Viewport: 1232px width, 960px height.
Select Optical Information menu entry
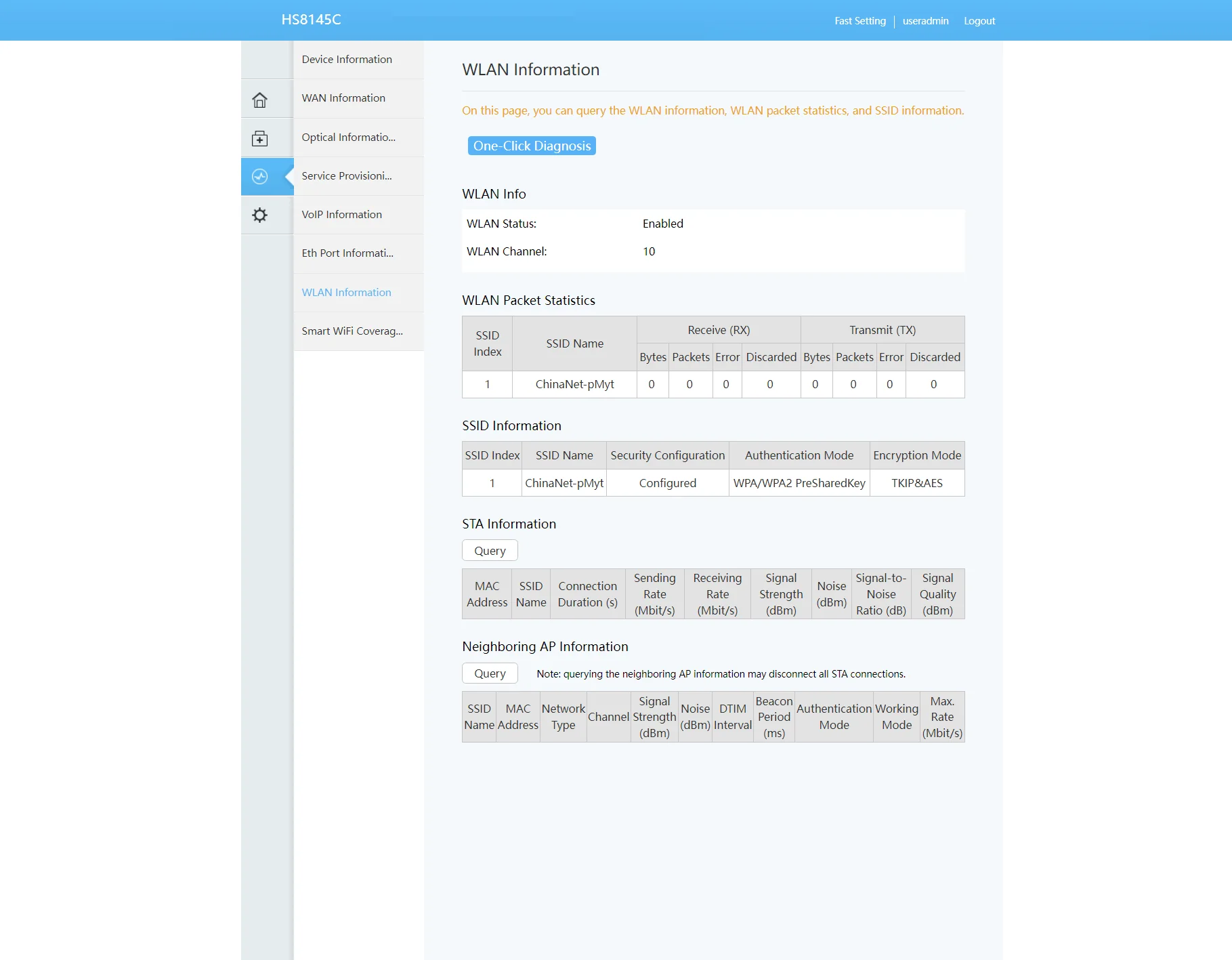click(x=348, y=138)
